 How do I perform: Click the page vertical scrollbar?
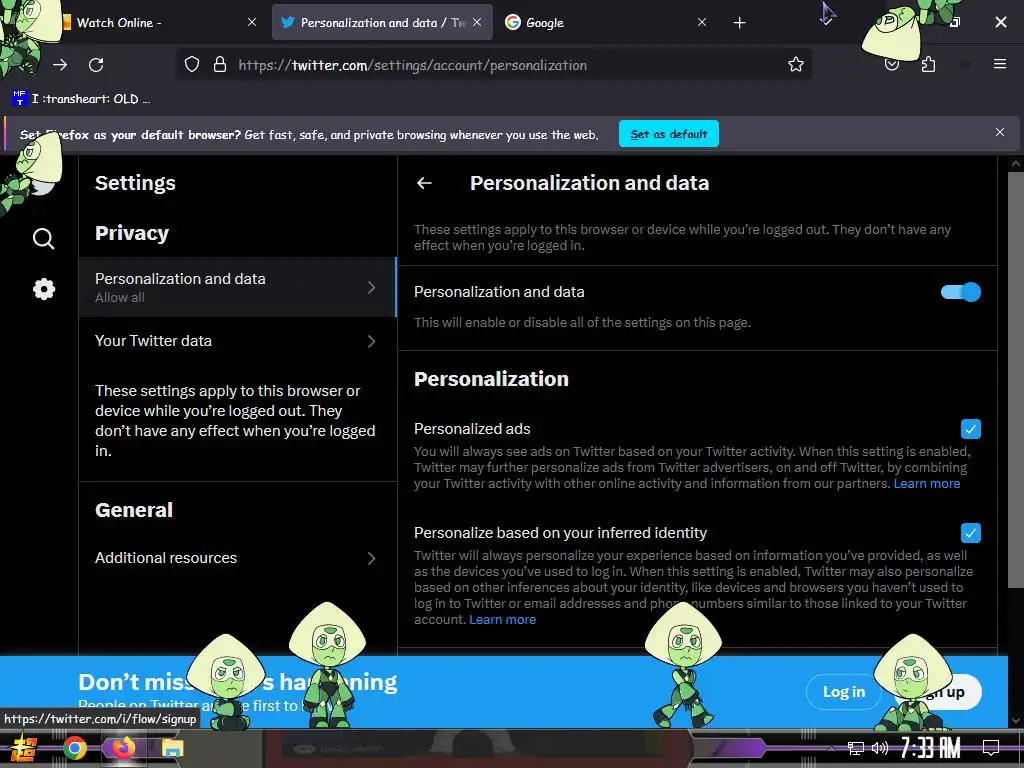[1016, 379]
